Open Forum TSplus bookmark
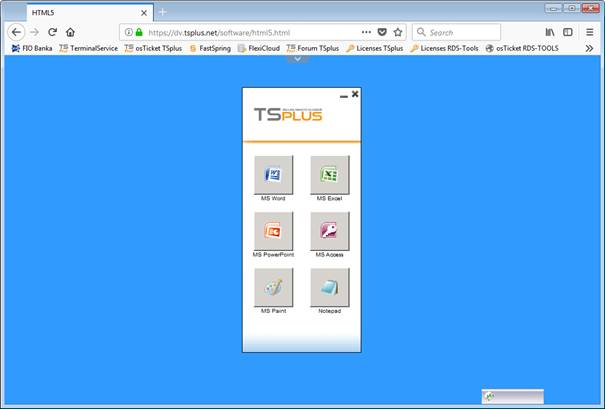This screenshot has width=605, height=409. pyautogui.click(x=313, y=48)
